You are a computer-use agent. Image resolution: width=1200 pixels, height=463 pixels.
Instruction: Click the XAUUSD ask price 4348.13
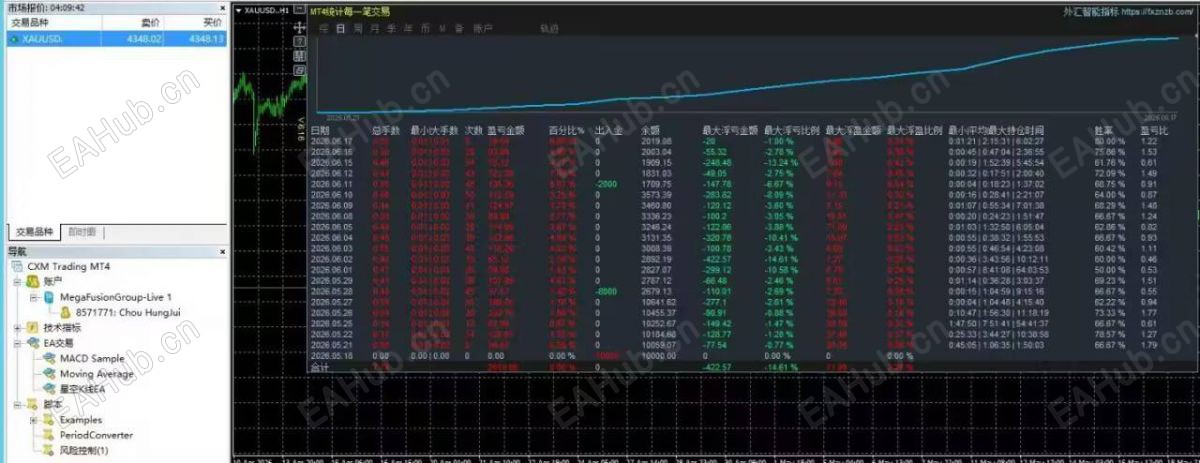(207, 38)
